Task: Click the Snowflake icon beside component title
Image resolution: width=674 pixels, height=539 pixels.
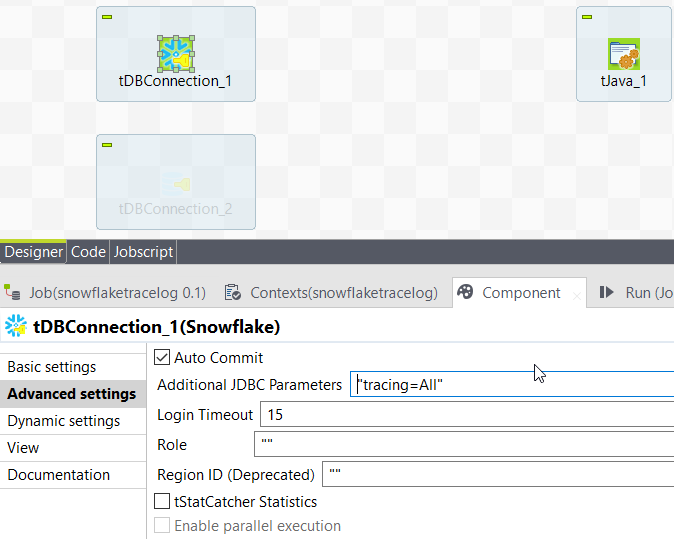Action: click(x=16, y=326)
